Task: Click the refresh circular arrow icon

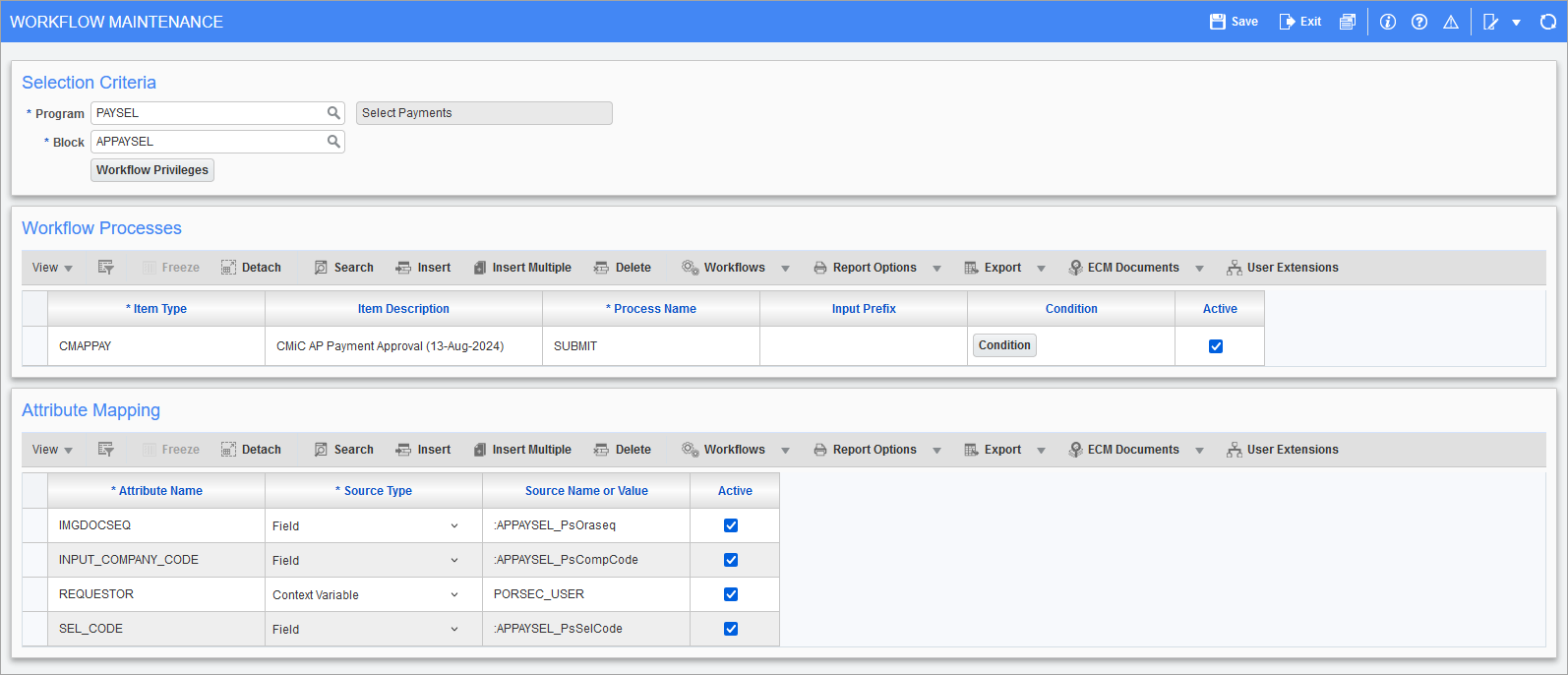Action: click(1548, 22)
